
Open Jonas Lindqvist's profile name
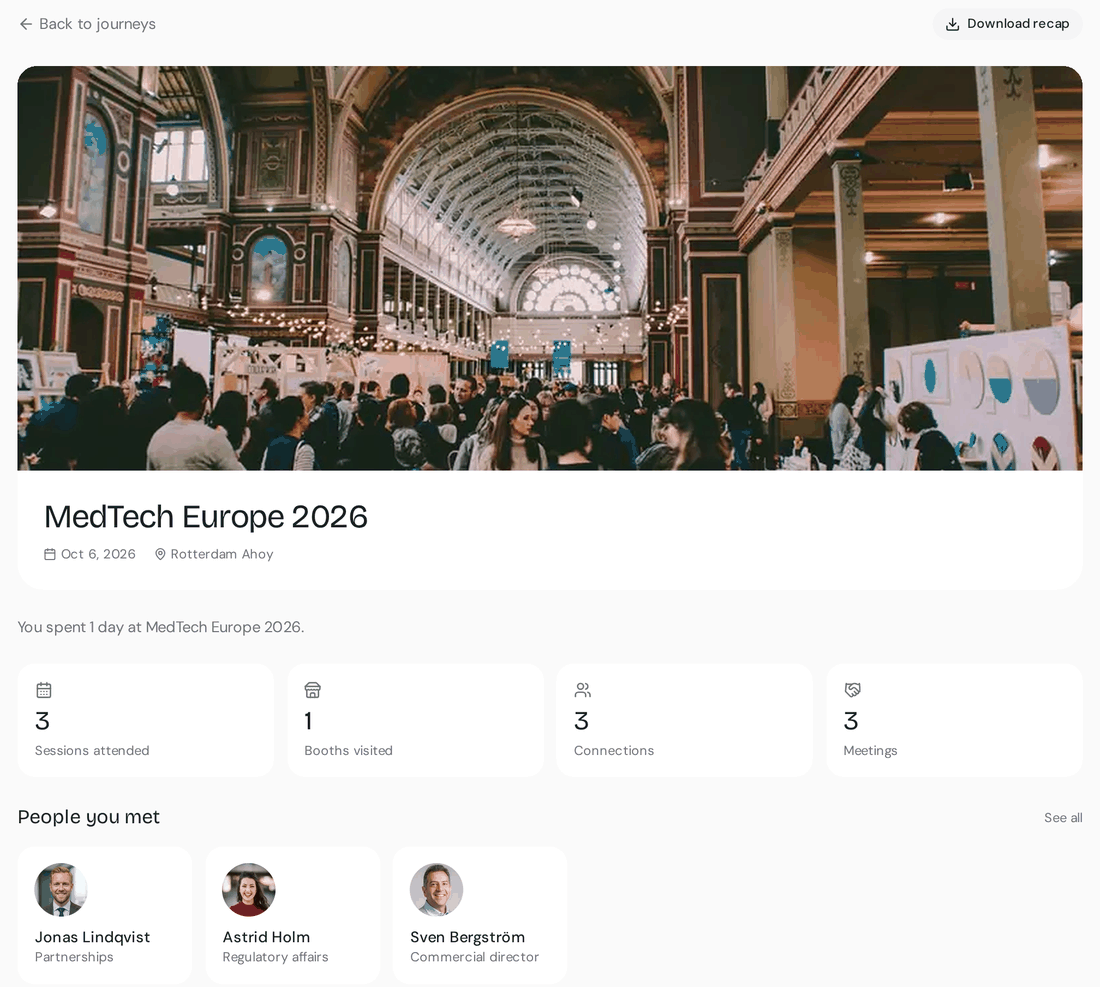coord(93,937)
